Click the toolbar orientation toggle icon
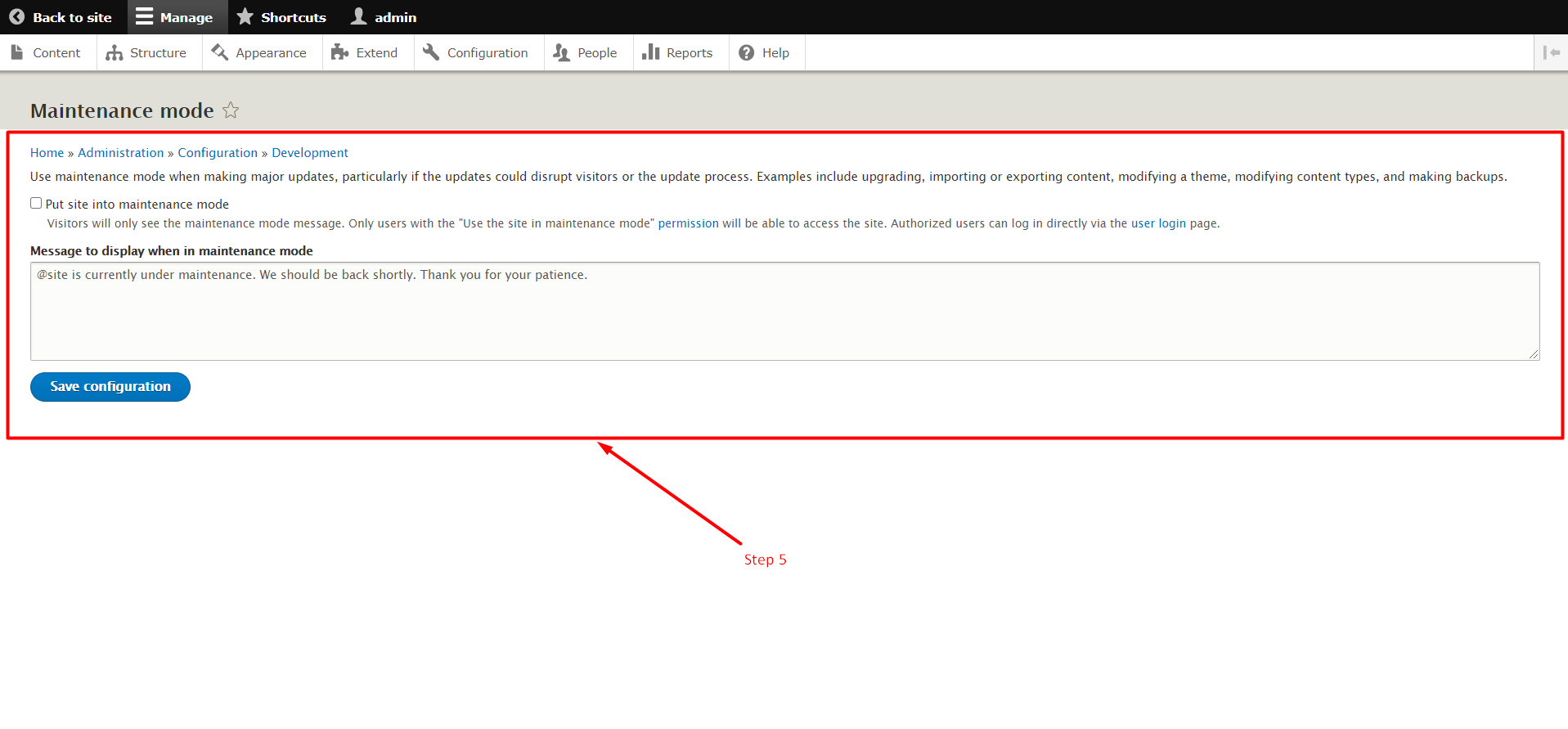This screenshot has height=729, width=1568. click(x=1551, y=52)
